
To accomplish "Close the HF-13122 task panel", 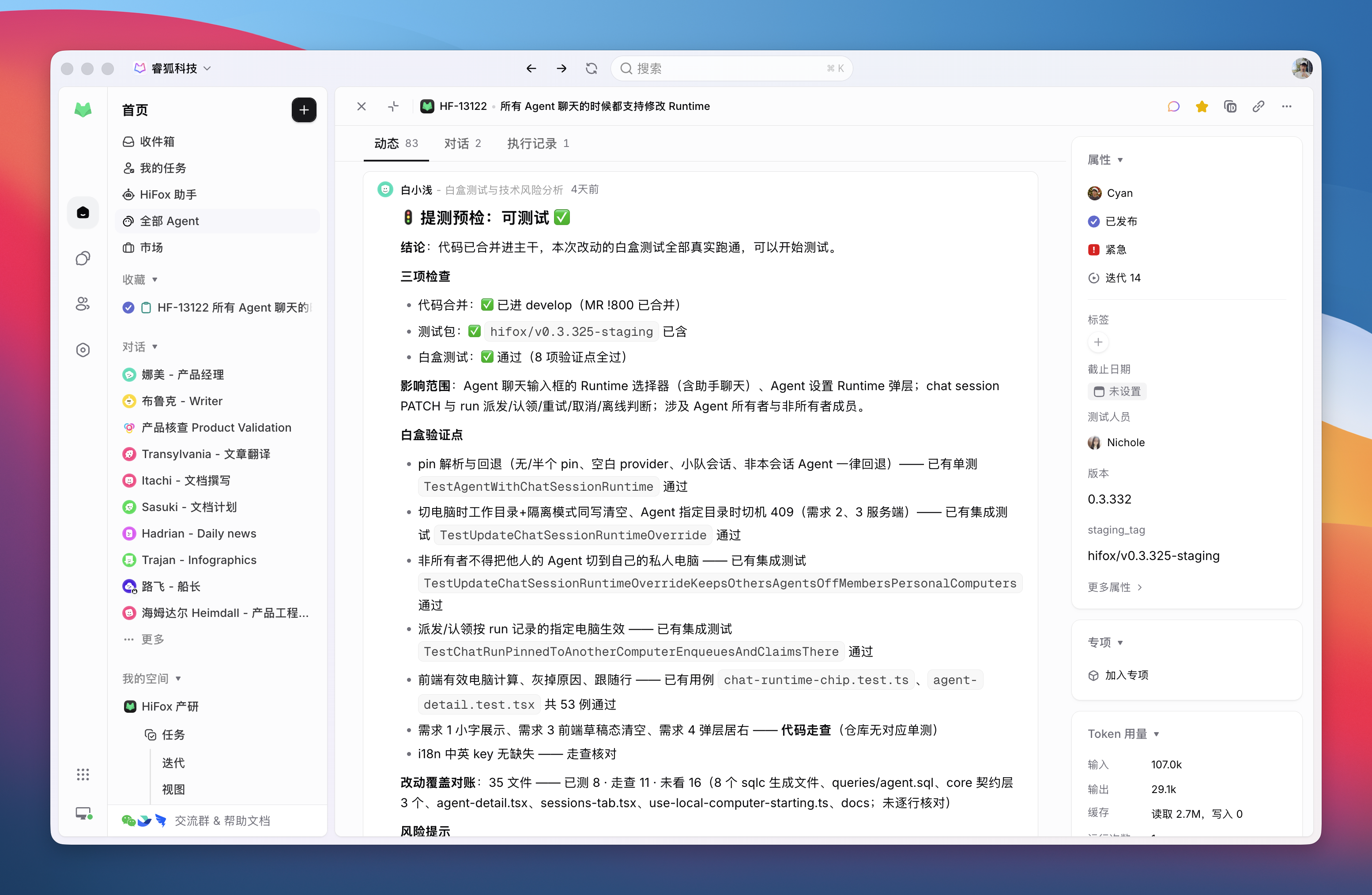I will [x=362, y=107].
